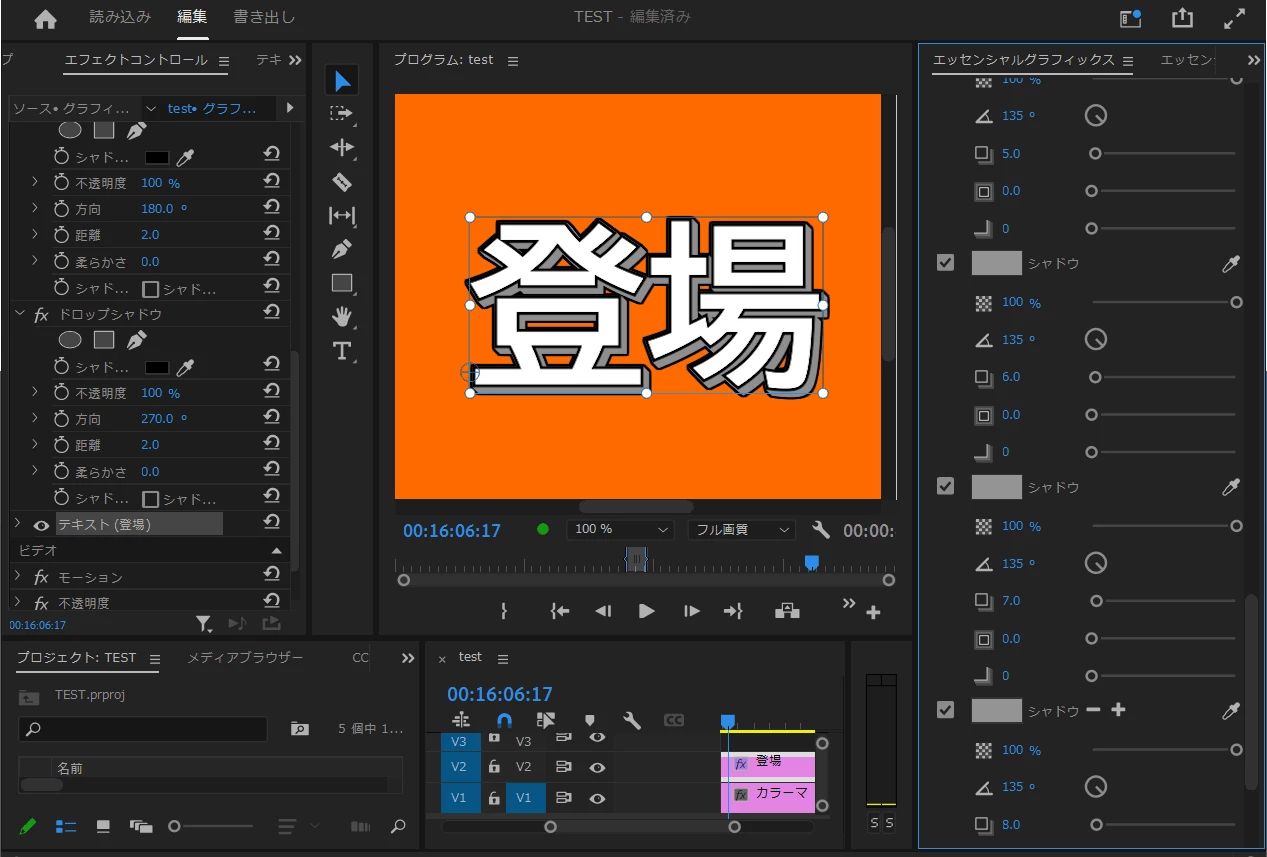Select the Slip tool
The width and height of the screenshot is (1267, 857).
(342, 215)
